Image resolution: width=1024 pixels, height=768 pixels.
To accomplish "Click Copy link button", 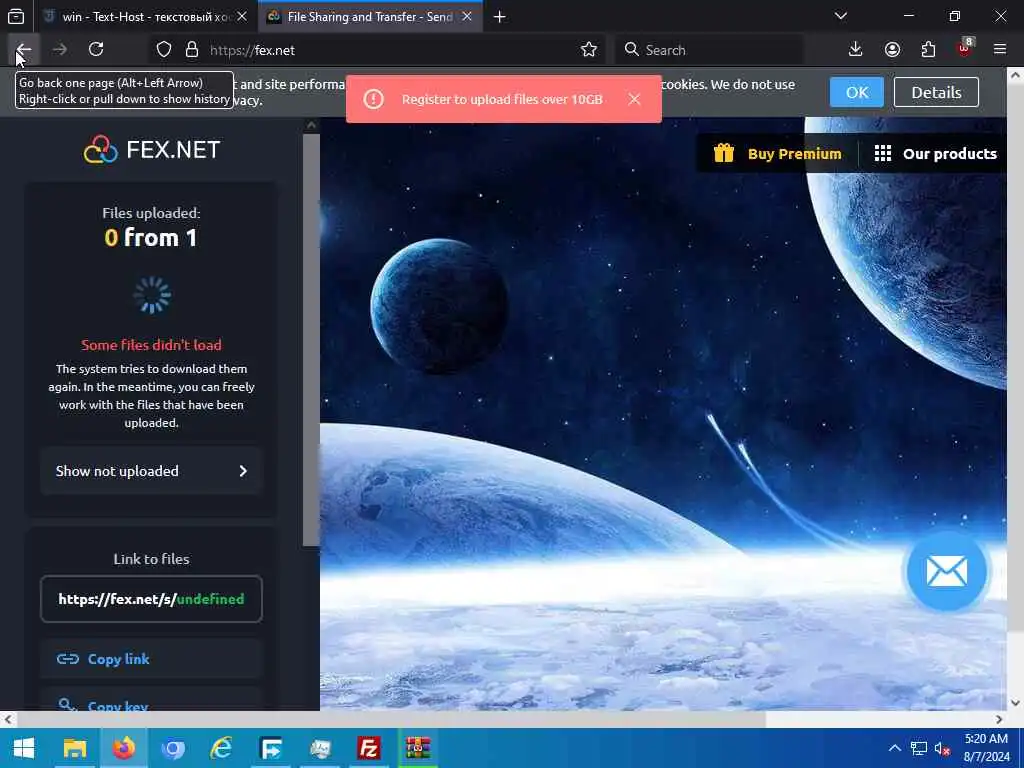I will click(x=152, y=659).
